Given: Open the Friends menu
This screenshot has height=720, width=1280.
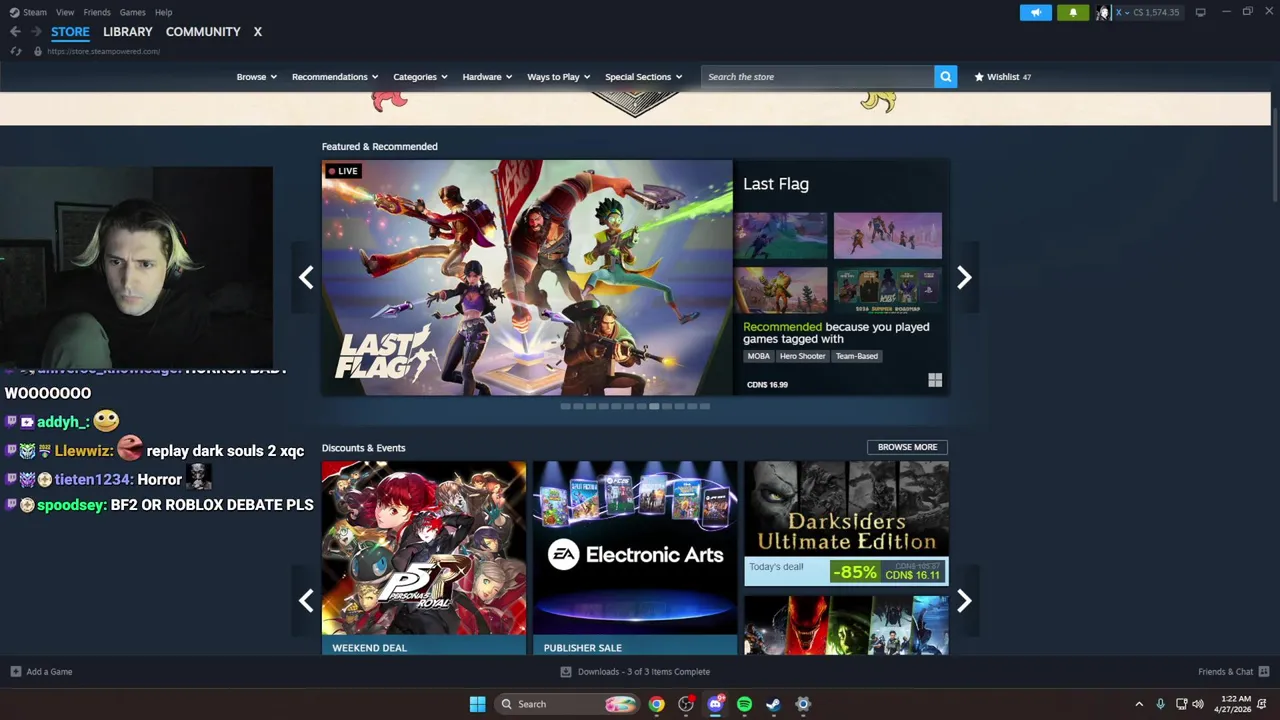Looking at the screenshot, I should (x=97, y=12).
